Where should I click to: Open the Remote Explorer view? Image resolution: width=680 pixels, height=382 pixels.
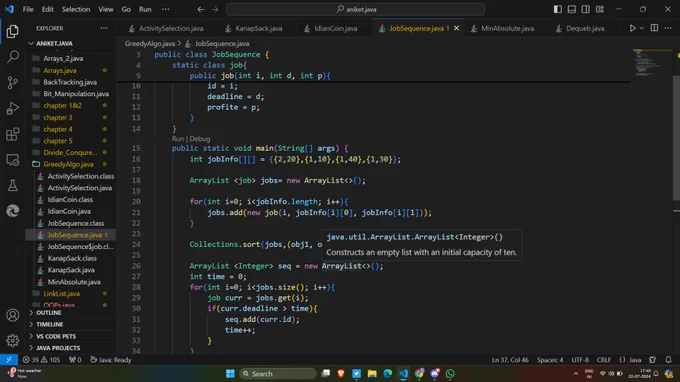click(x=13, y=160)
